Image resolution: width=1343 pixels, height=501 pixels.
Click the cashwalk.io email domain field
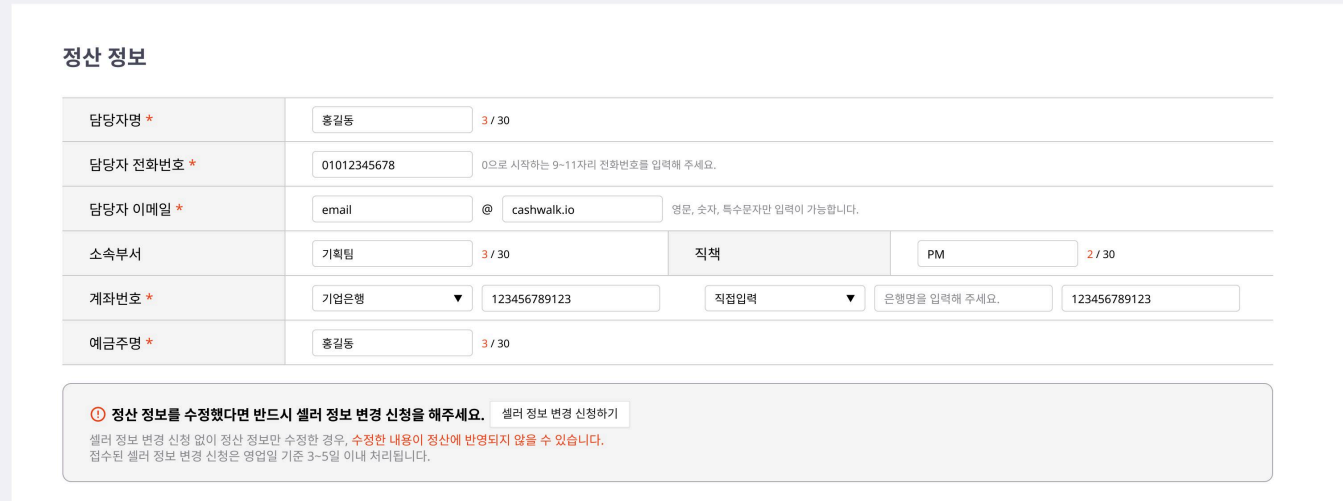point(582,210)
